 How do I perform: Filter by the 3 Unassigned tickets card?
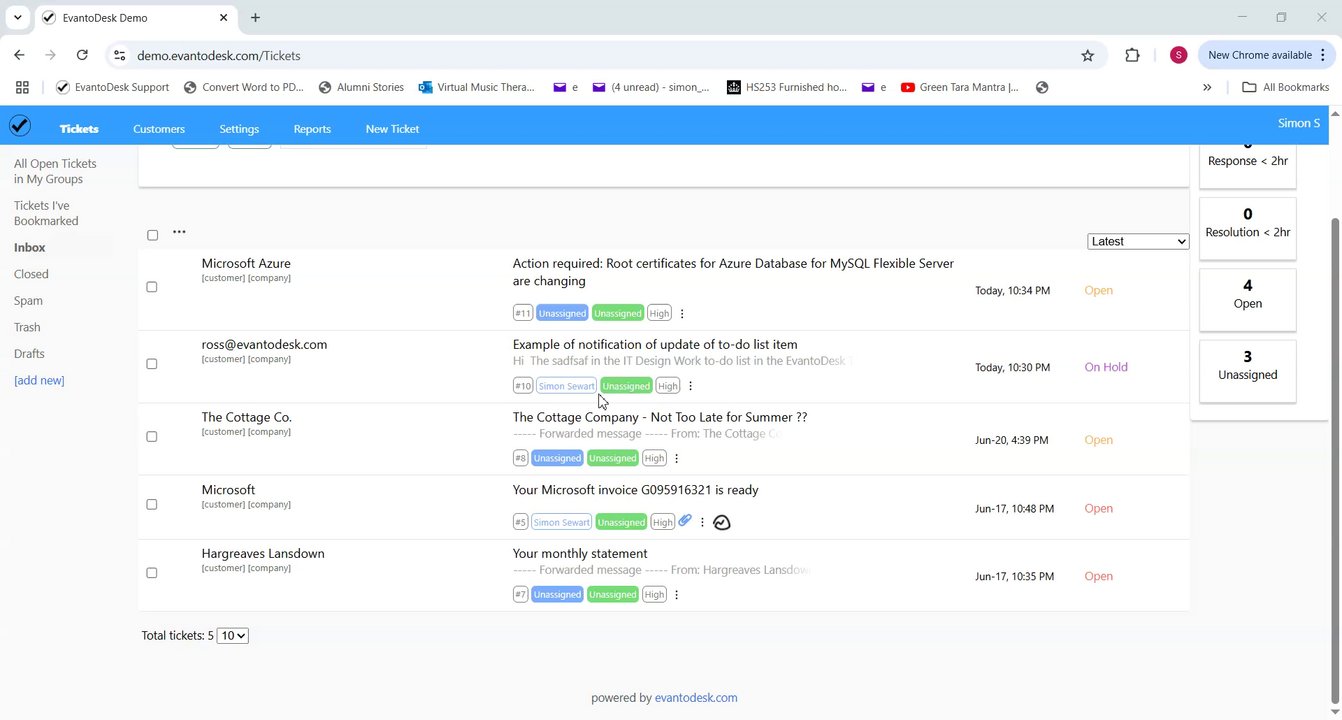[x=1247, y=371]
